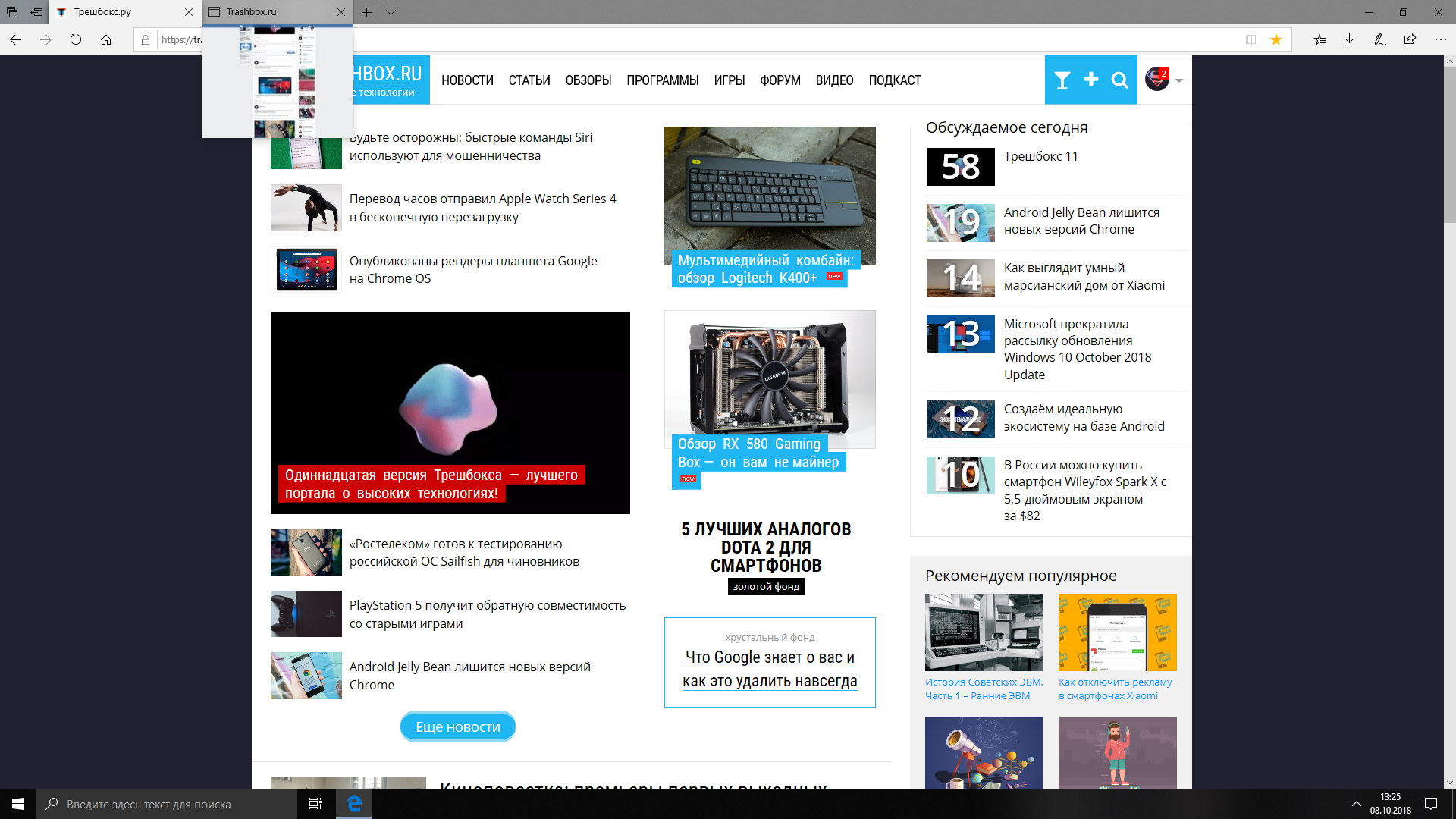Click the plus add-content icon
Viewport: 1456px width, 819px height.
pos(1091,79)
